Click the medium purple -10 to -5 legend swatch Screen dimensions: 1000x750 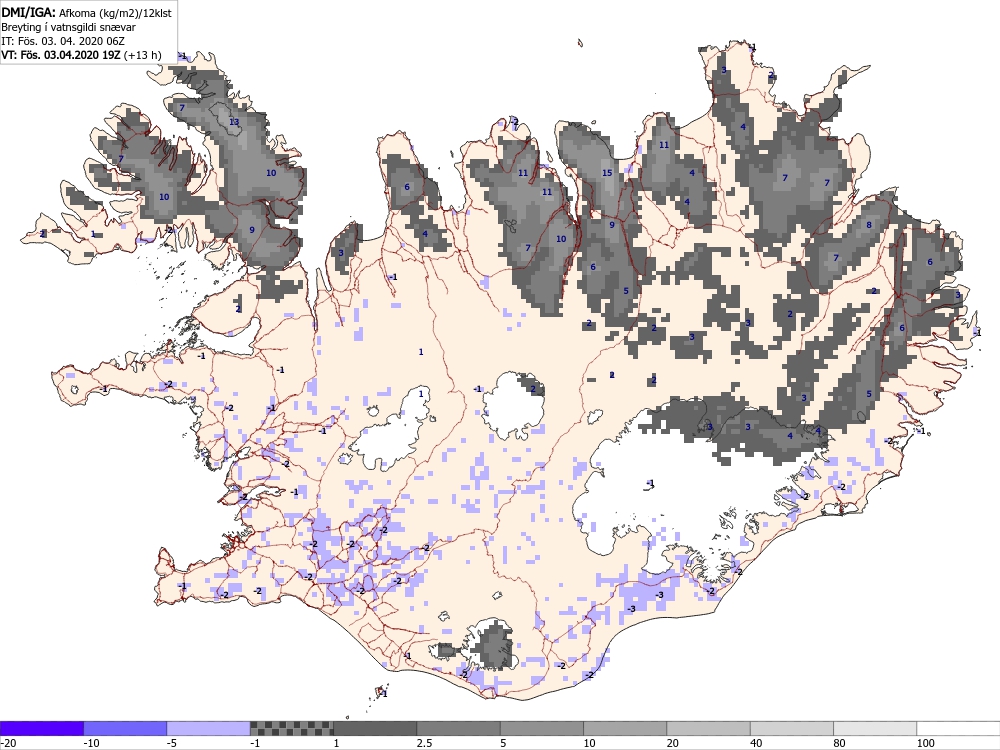click(x=125, y=728)
